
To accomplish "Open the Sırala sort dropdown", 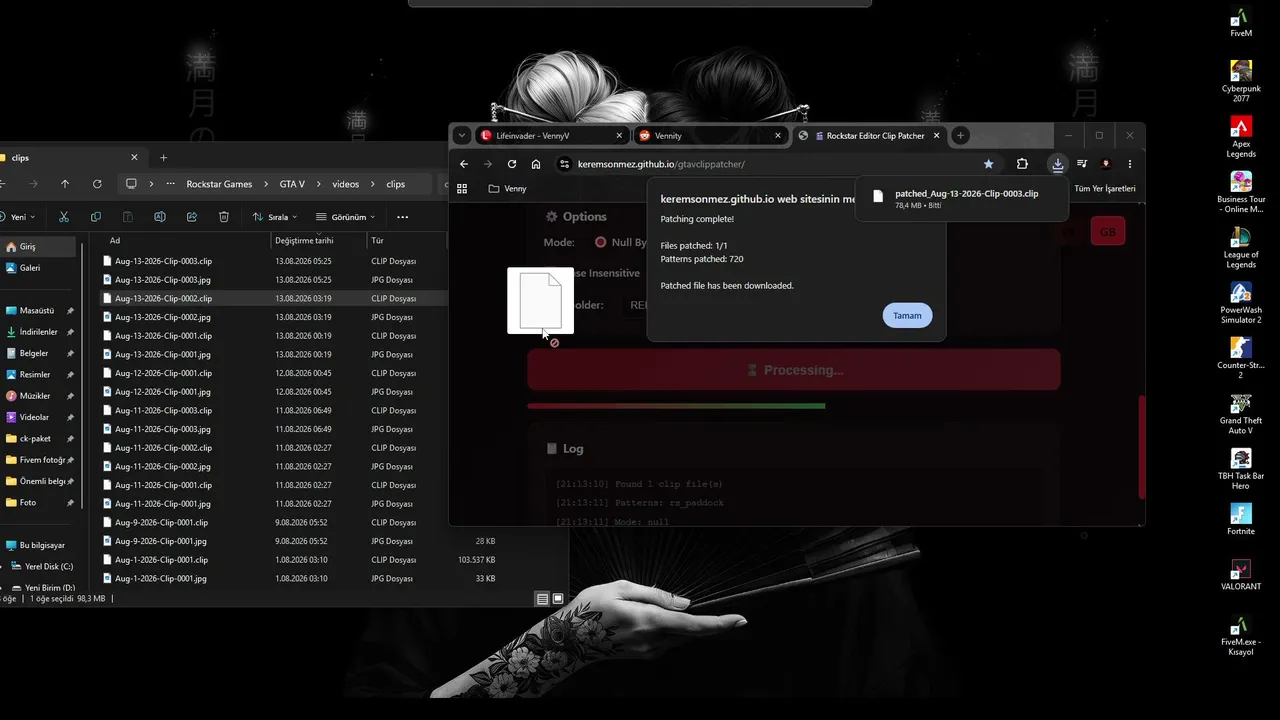I will pyautogui.click(x=275, y=217).
